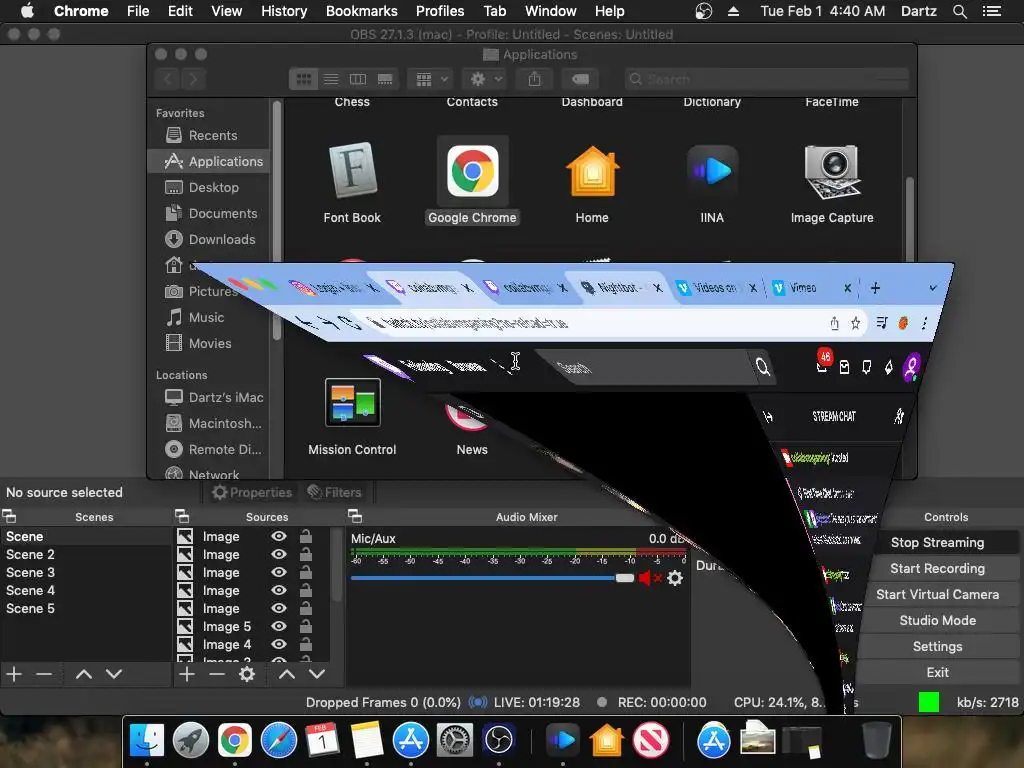Open Finder from the Dock
1024x768 pixels.
[147, 740]
